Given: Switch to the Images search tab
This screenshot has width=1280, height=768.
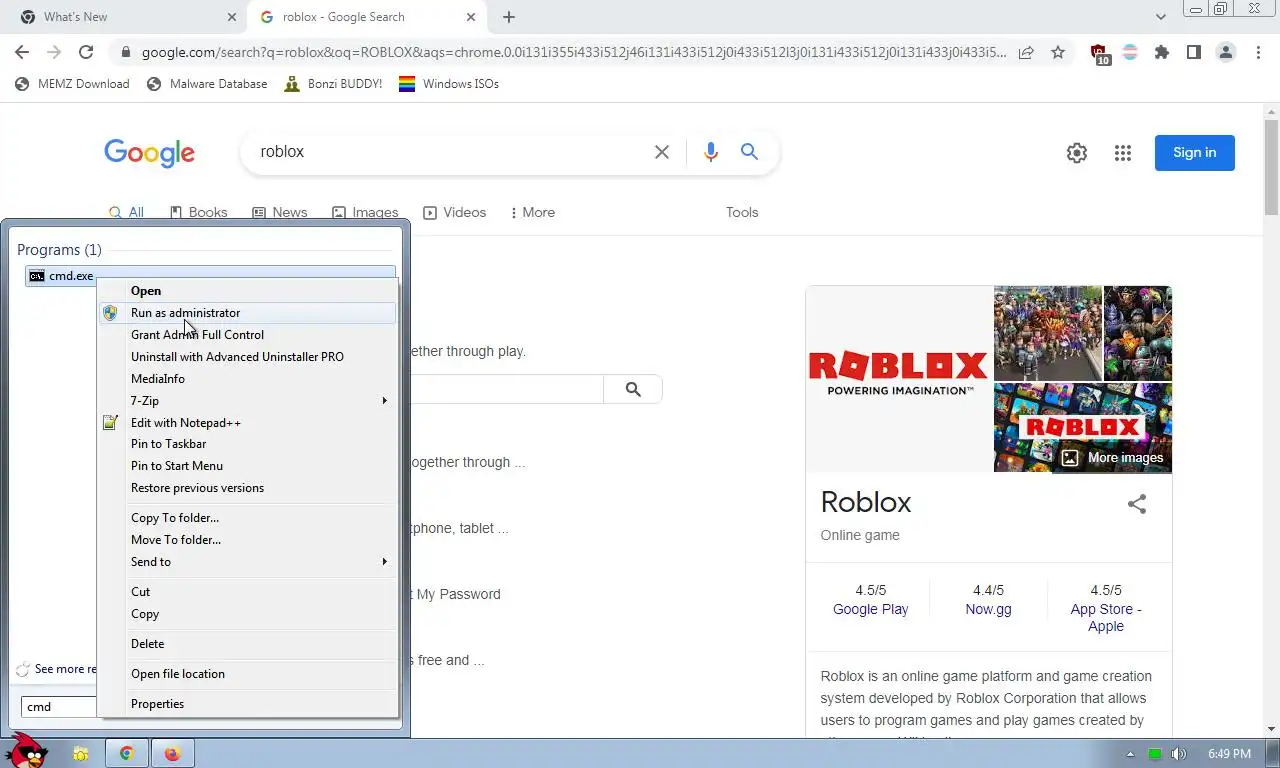Looking at the screenshot, I should coord(365,212).
